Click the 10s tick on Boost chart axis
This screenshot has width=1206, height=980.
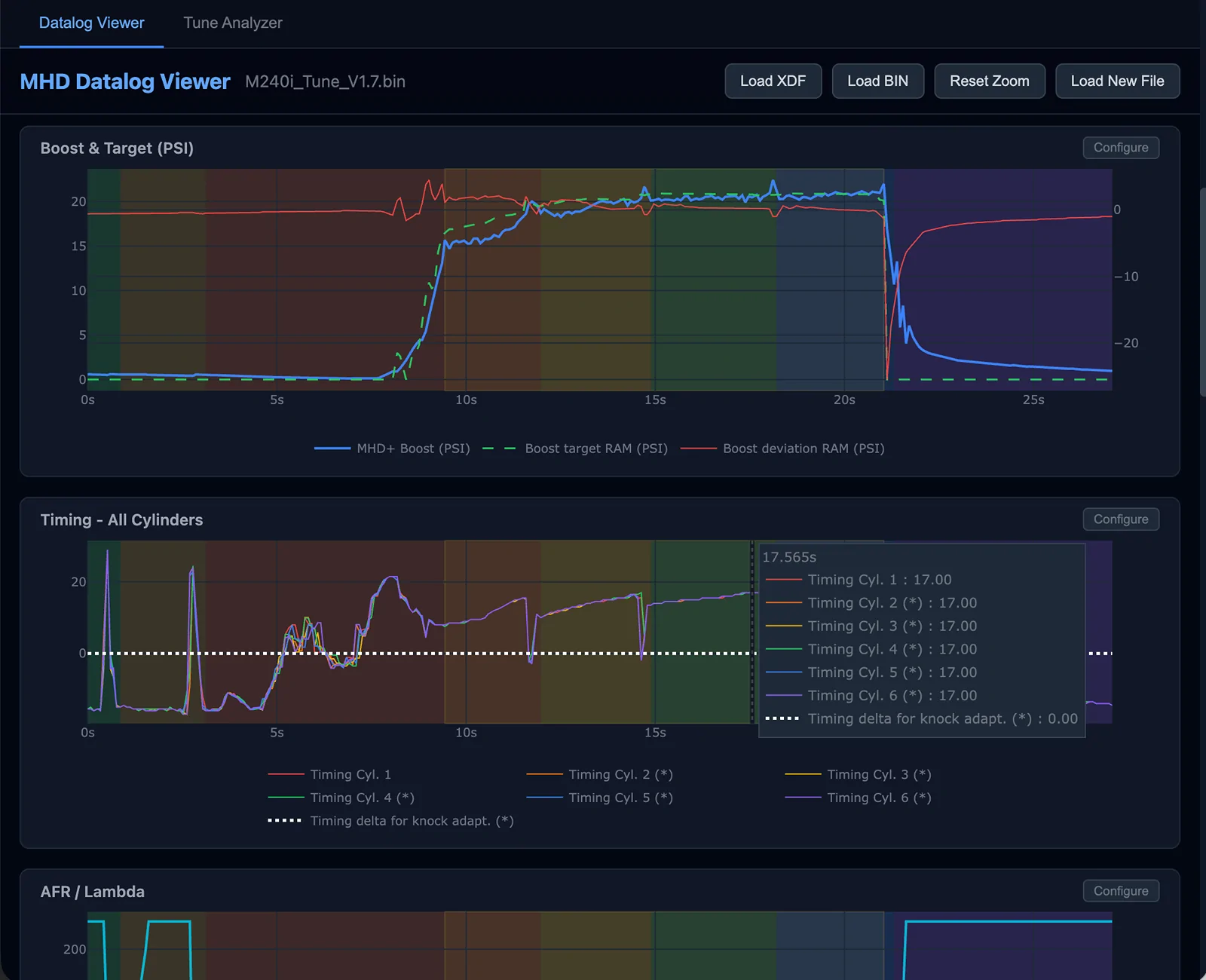point(466,400)
